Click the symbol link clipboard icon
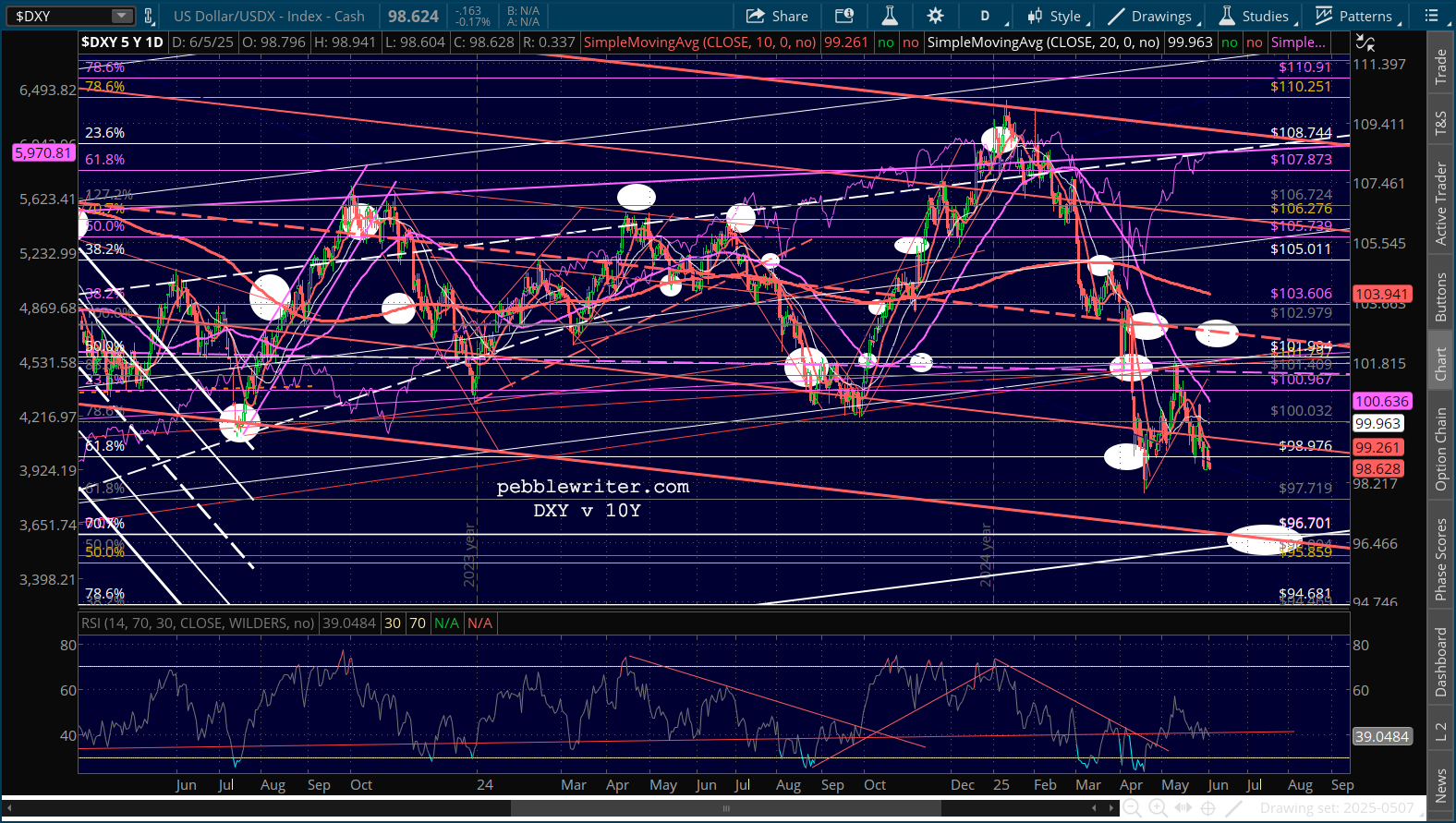The width and height of the screenshot is (1456, 823). (148, 16)
